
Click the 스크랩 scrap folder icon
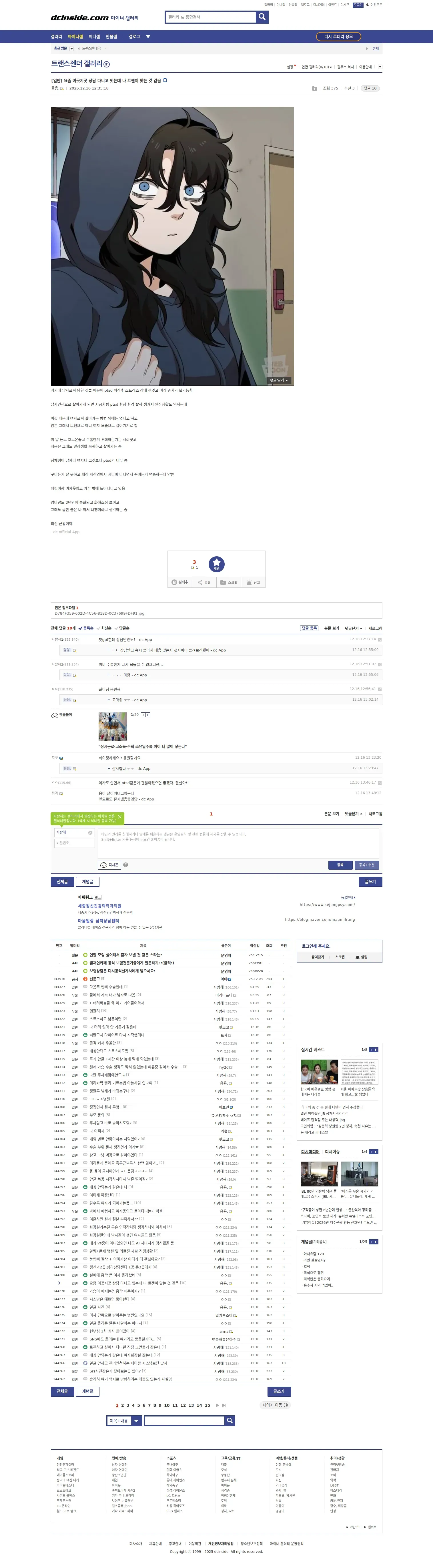pyautogui.click(x=223, y=583)
